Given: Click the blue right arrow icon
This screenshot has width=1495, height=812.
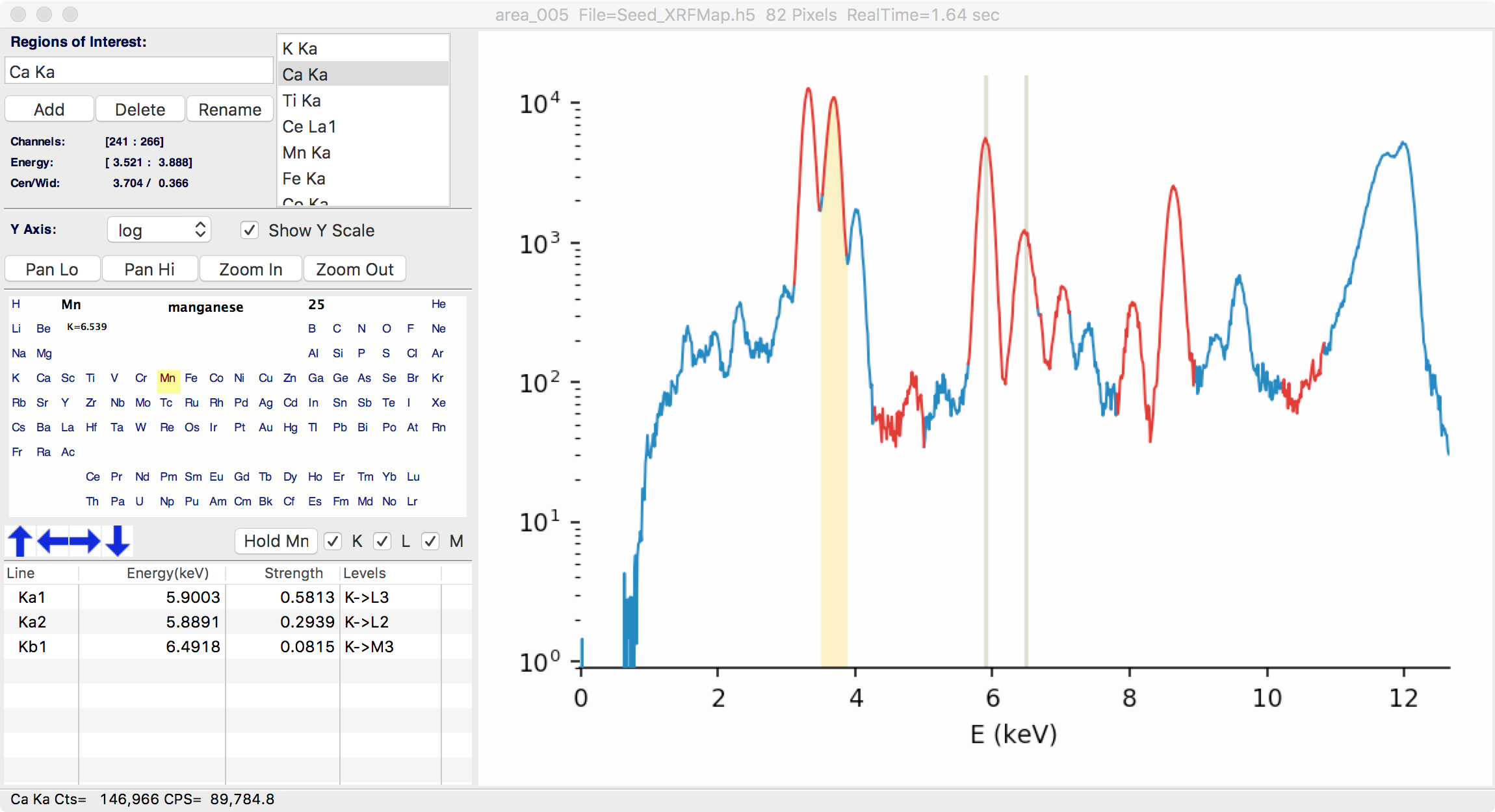Looking at the screenshot, I should [x=85, y=541].
